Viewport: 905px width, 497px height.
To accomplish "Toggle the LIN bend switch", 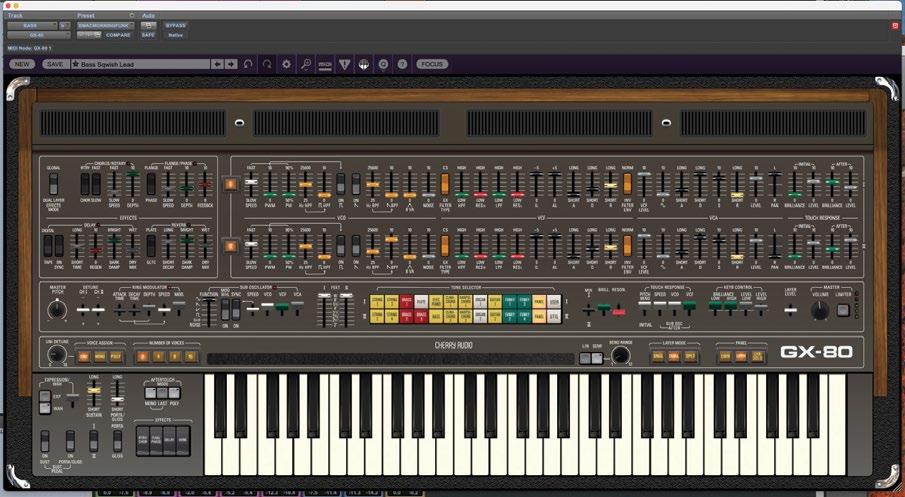I will point(586,358).
